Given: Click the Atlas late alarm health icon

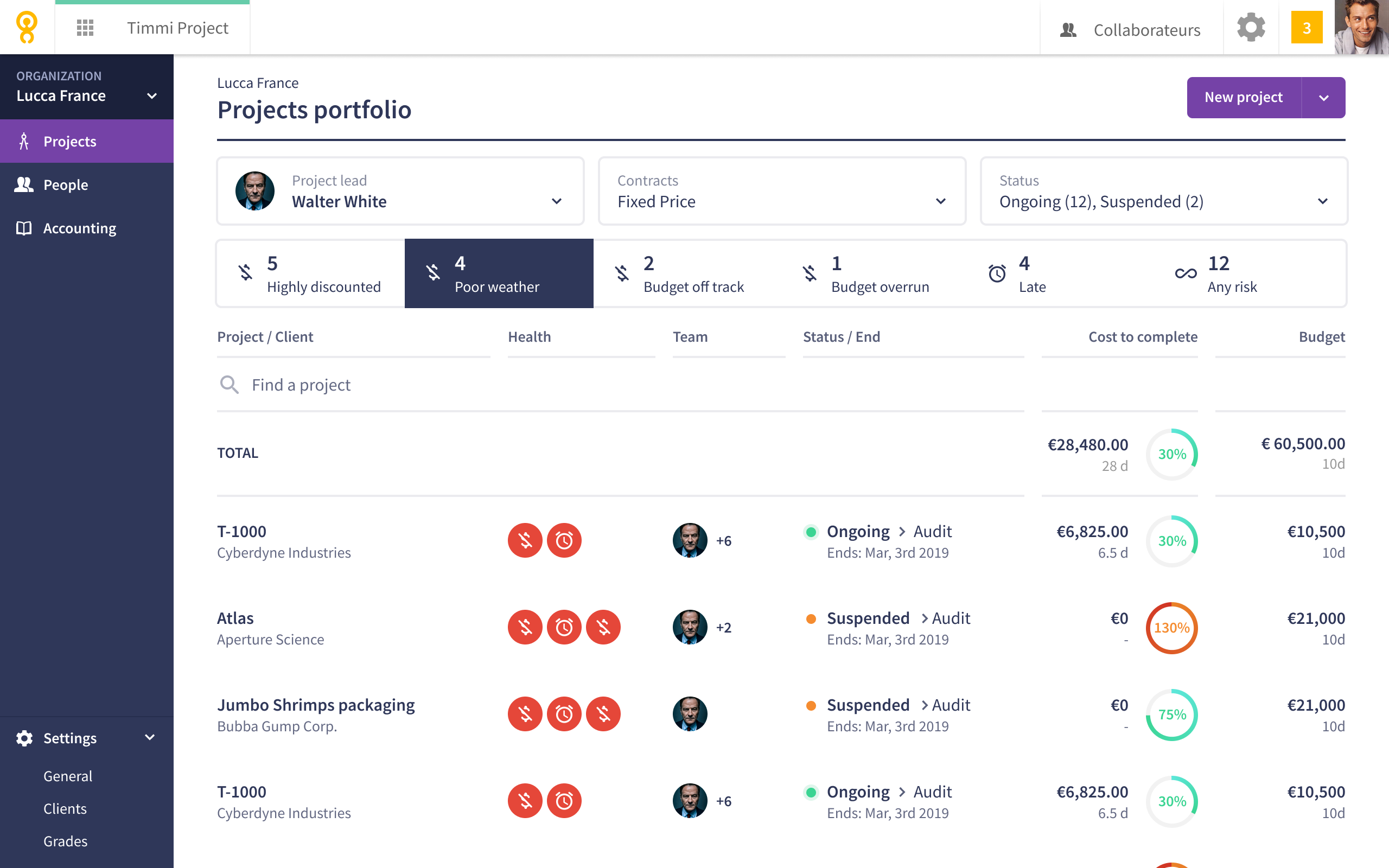Looking at the screenshot, I should click(564, 627).
